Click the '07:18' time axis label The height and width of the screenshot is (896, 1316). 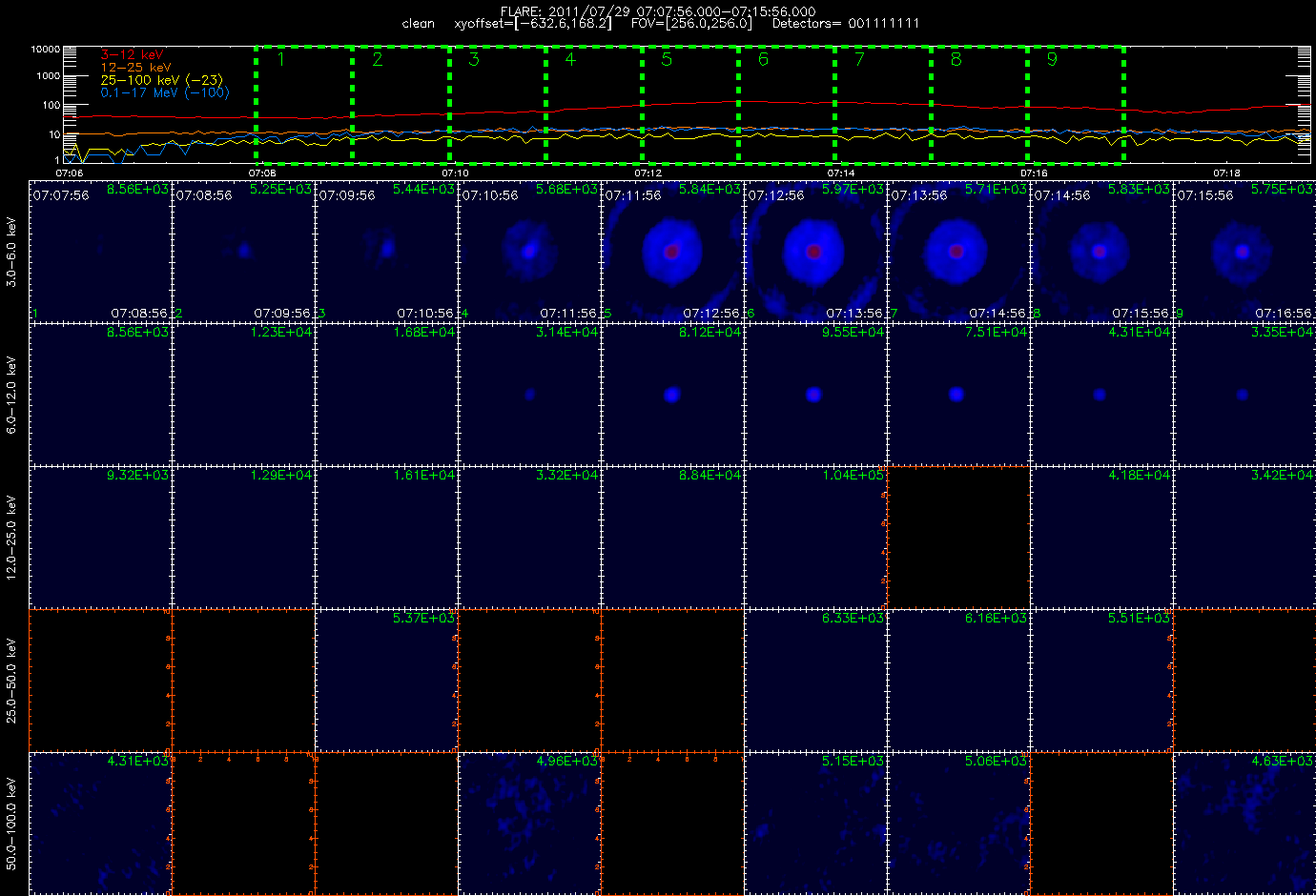pyautogui.click(x=1226, y=173)
